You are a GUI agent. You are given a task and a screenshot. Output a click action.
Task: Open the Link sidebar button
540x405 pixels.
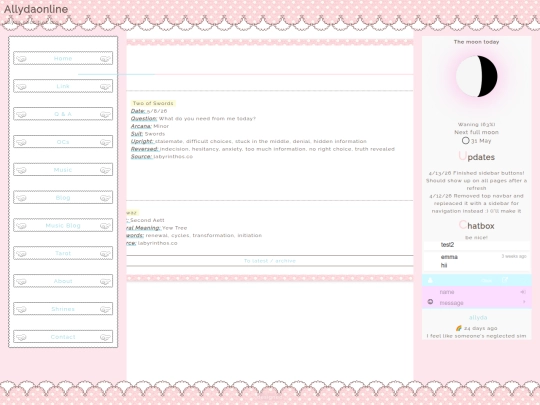pos(63,86)
